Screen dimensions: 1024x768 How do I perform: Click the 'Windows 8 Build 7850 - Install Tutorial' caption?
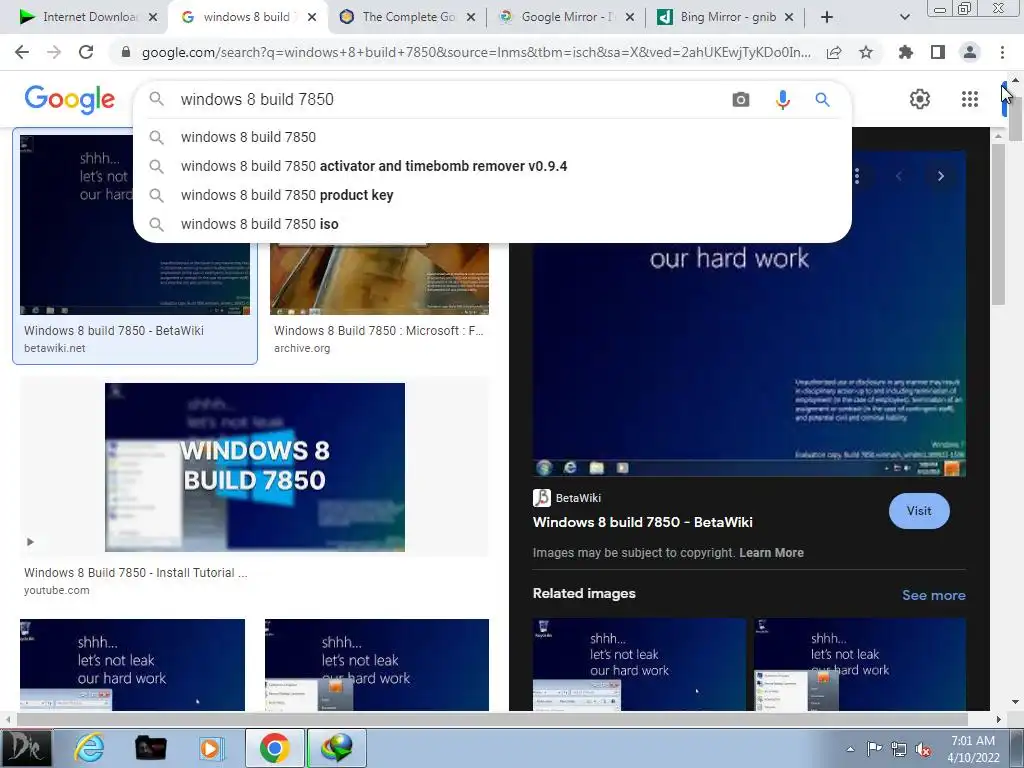[x=136, y=572]
